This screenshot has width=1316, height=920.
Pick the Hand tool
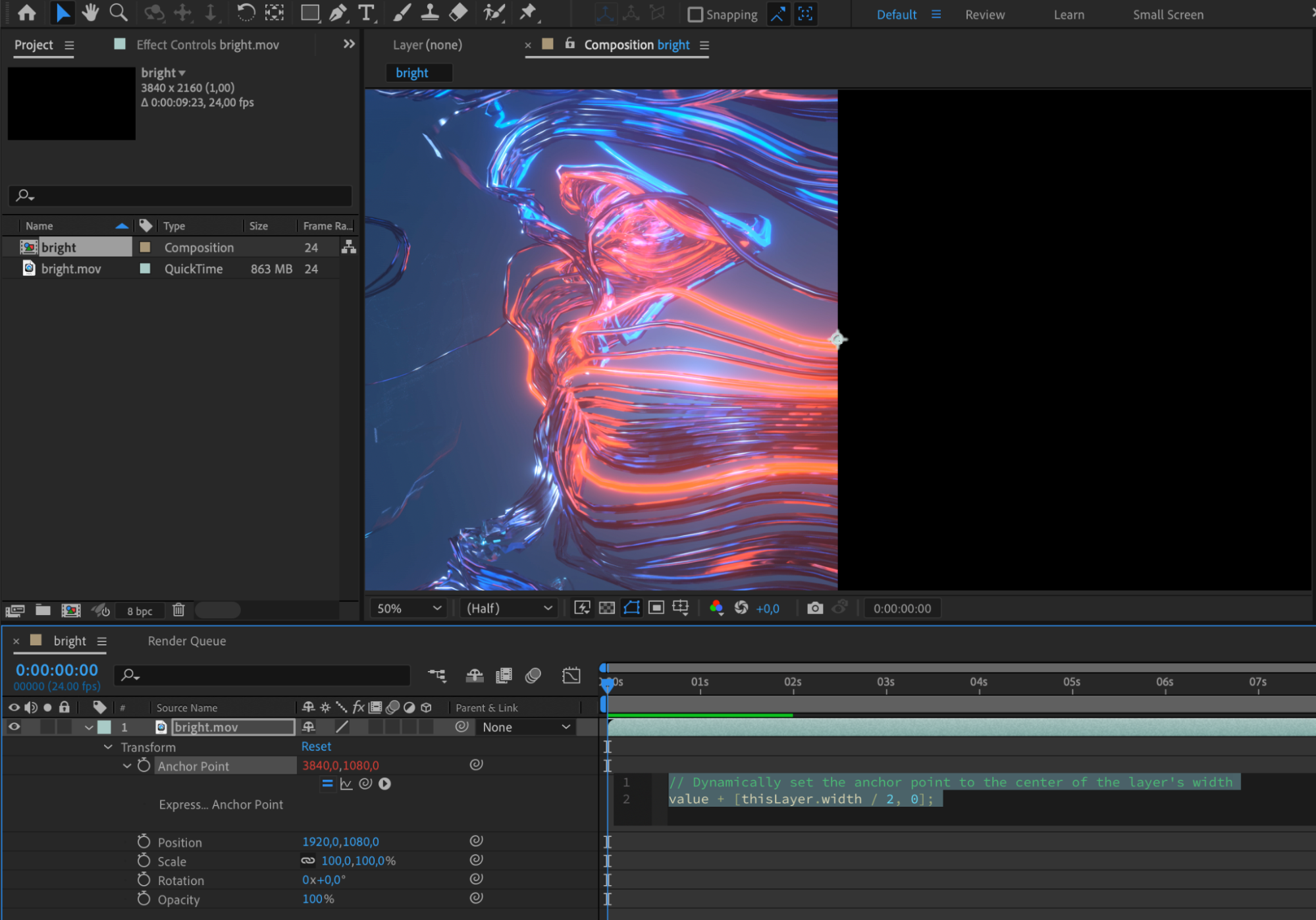click(x=90, y=13)
